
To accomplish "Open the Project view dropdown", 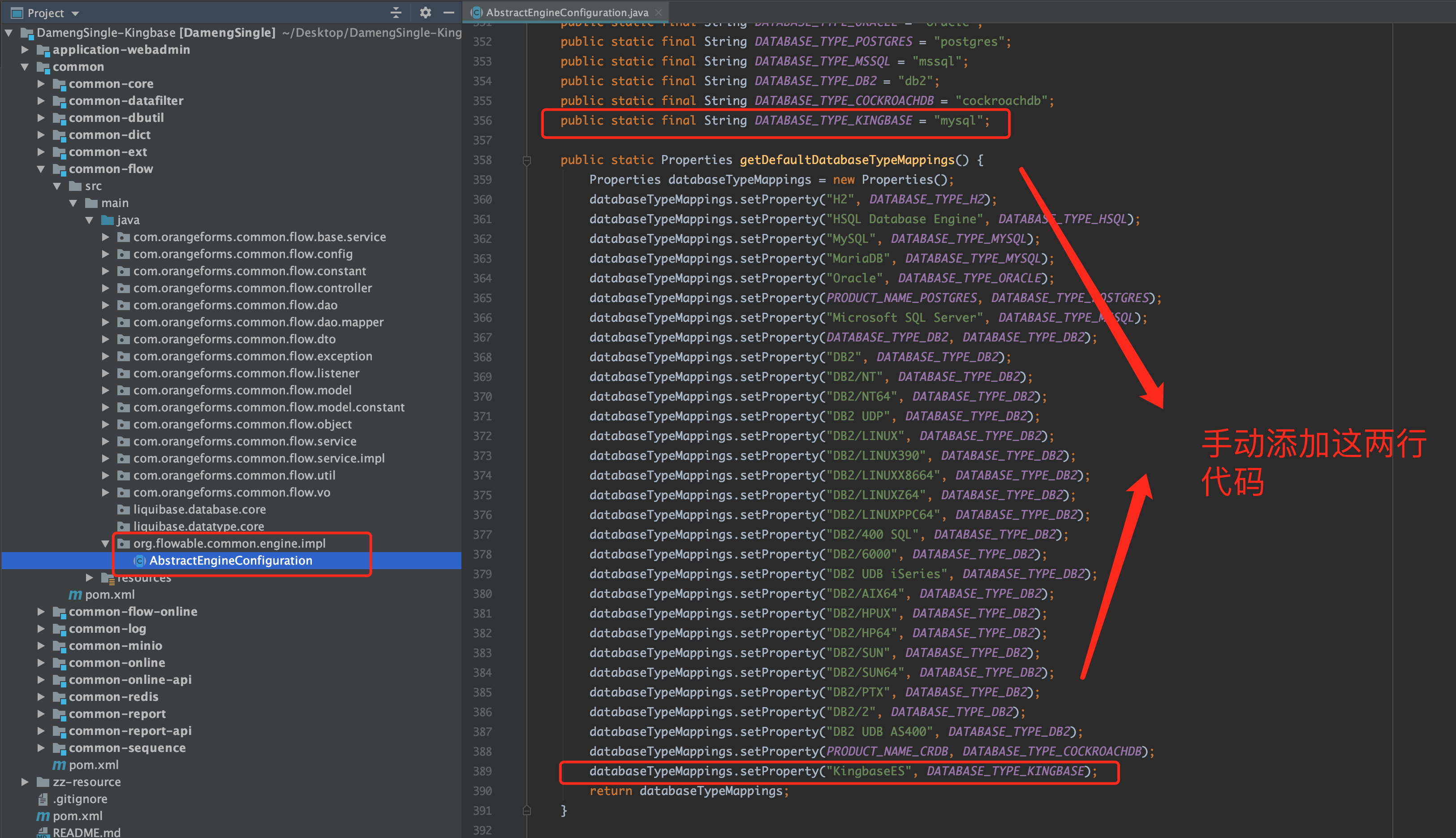I will pyautogui.click(x=75, y=13).
